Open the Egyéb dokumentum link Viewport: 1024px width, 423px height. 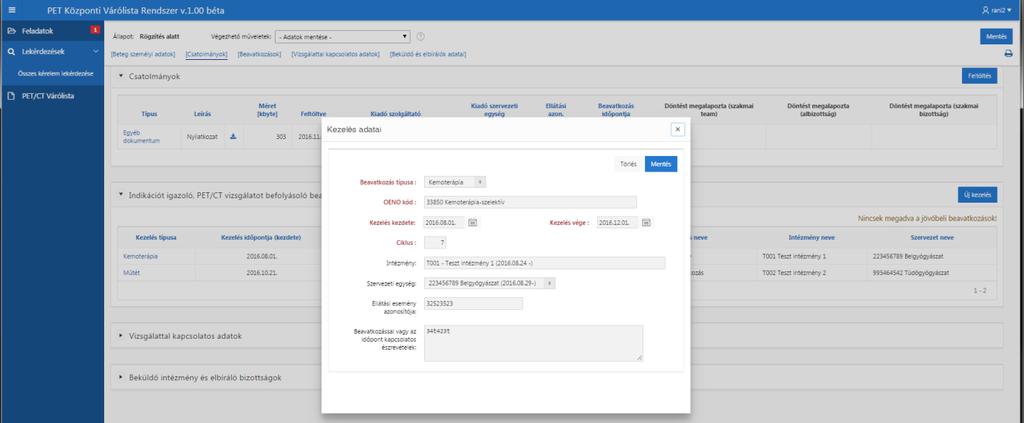pos(141,136)
